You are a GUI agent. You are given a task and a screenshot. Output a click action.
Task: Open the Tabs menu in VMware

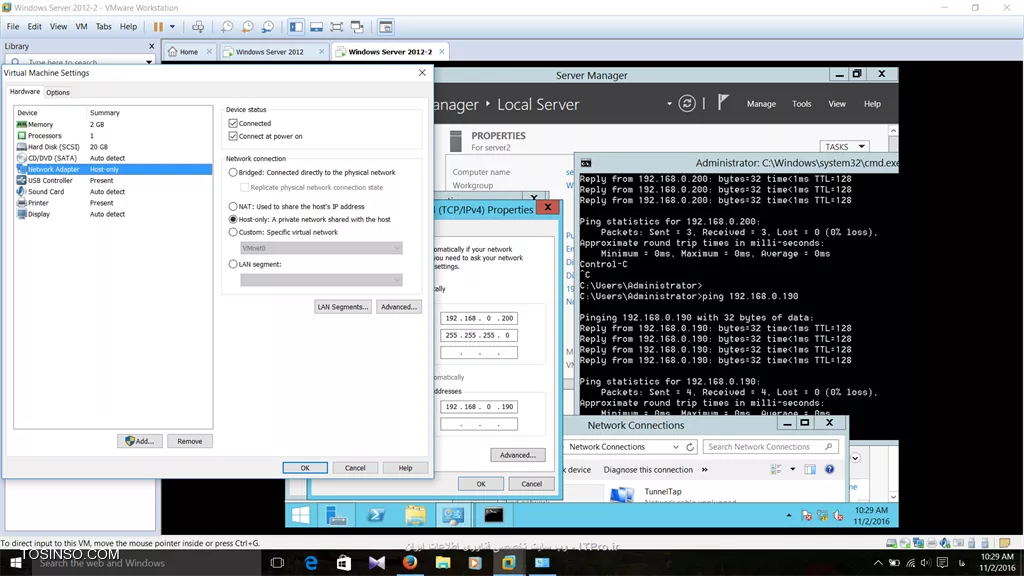pos(103,27)
